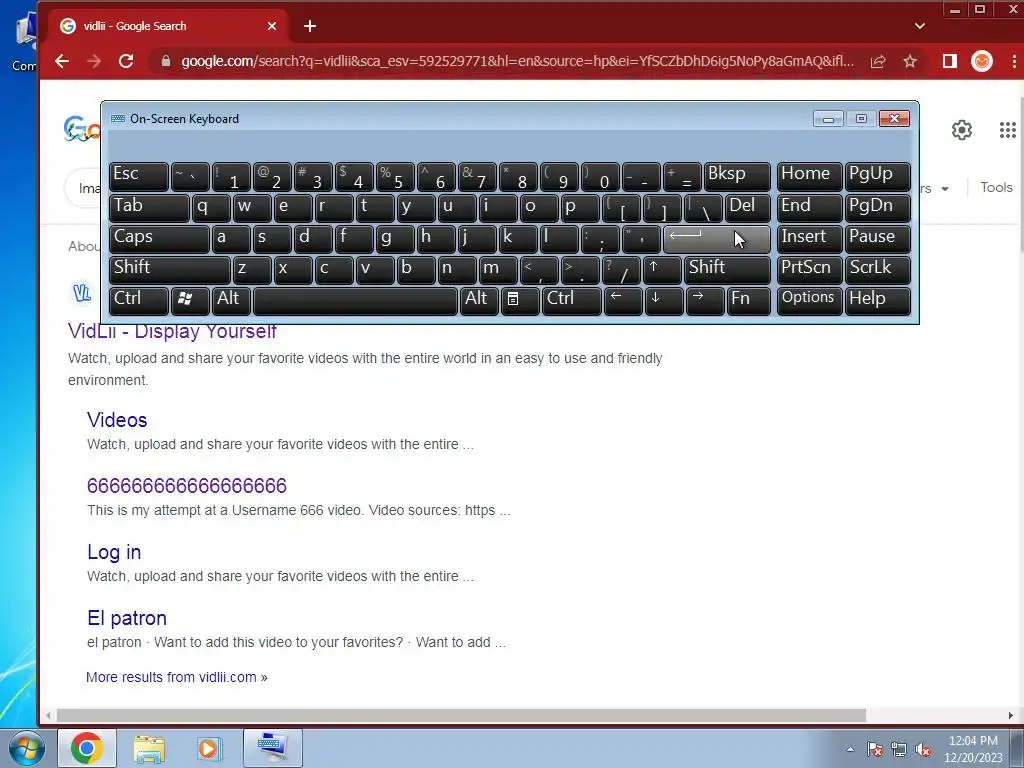
Task: Open the Chrome profile avatar
Action: pos(982,61)
